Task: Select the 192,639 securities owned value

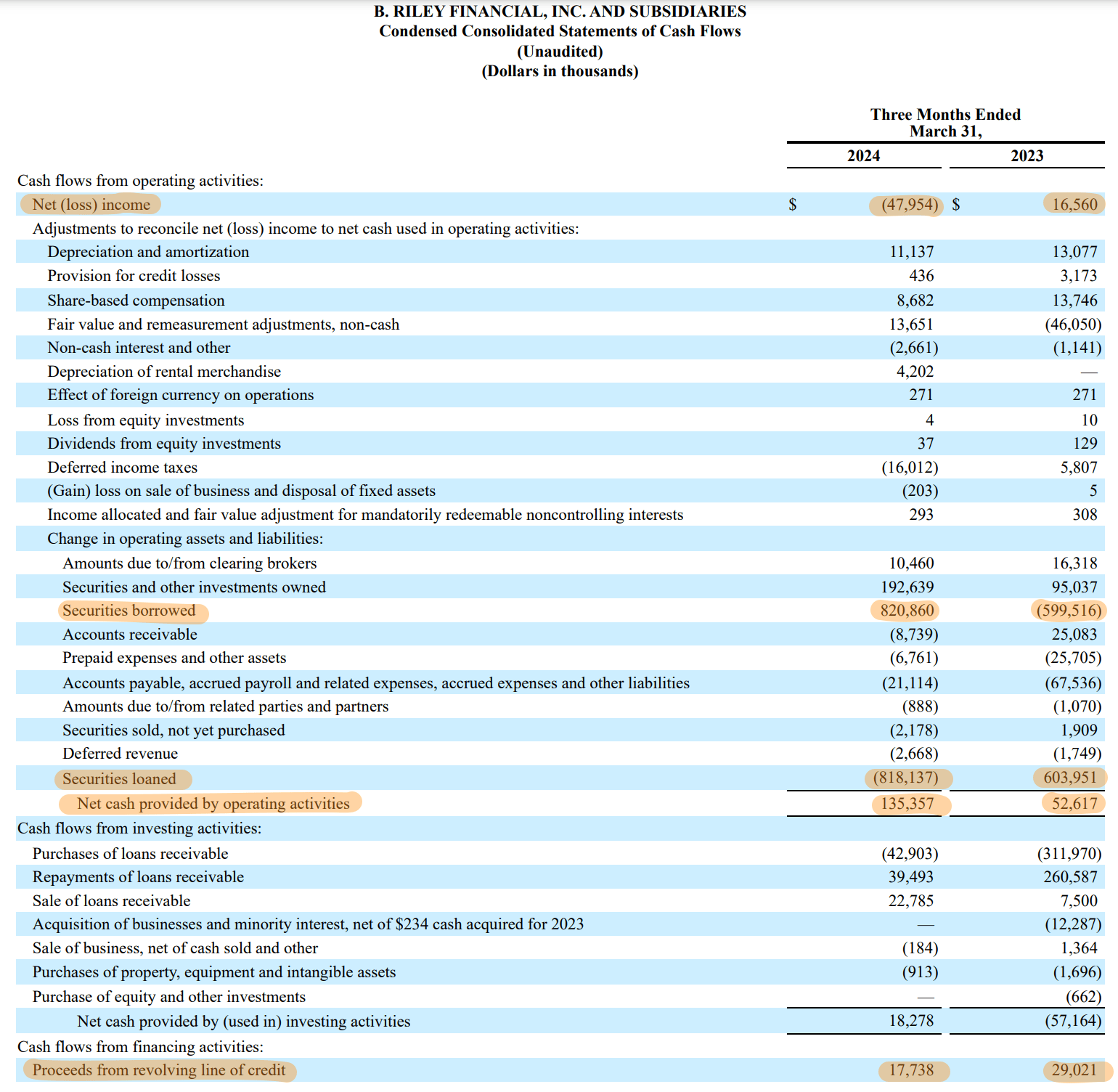Action: click(907, 587)
